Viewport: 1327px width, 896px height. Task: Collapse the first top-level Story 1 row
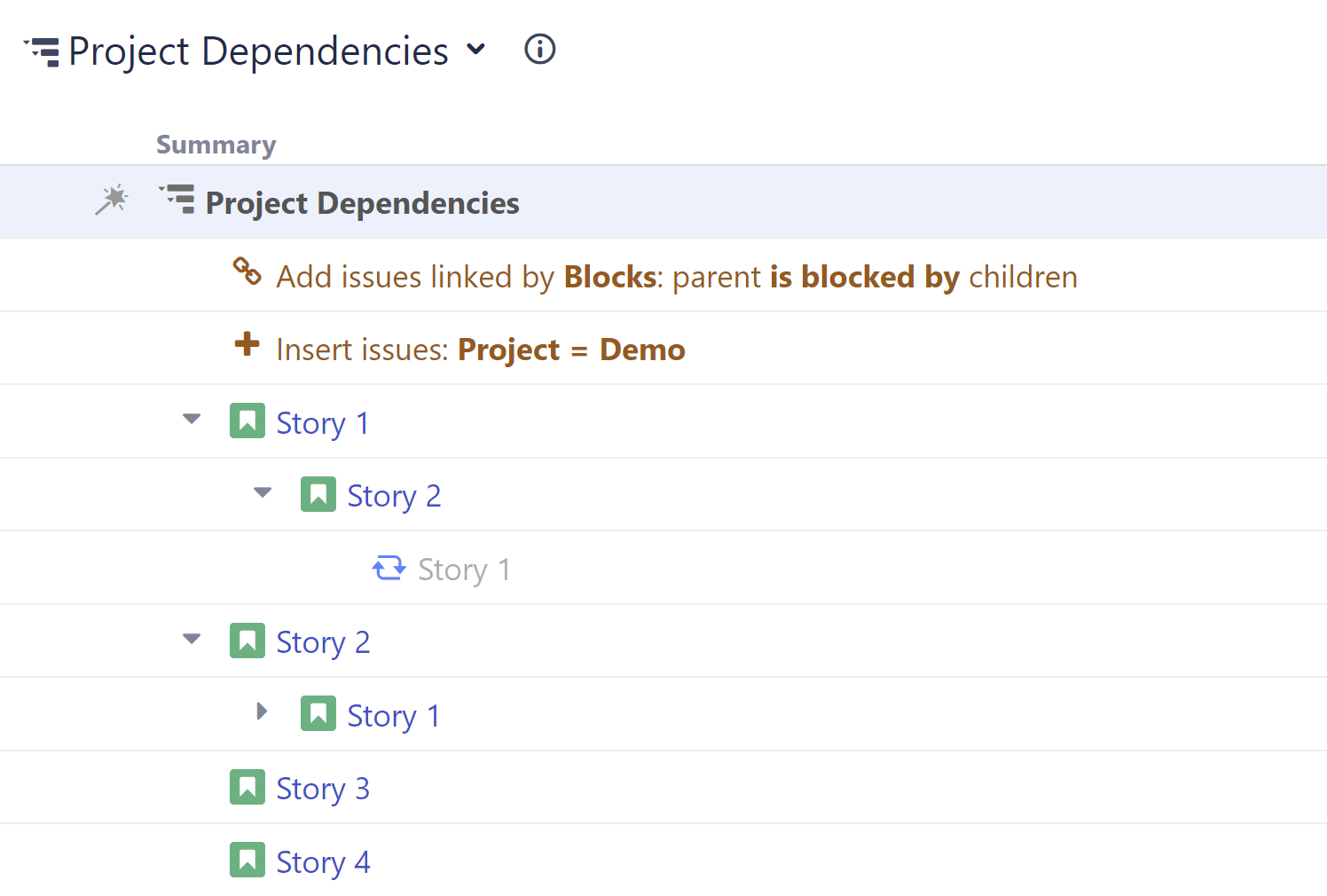coord(192,419)
